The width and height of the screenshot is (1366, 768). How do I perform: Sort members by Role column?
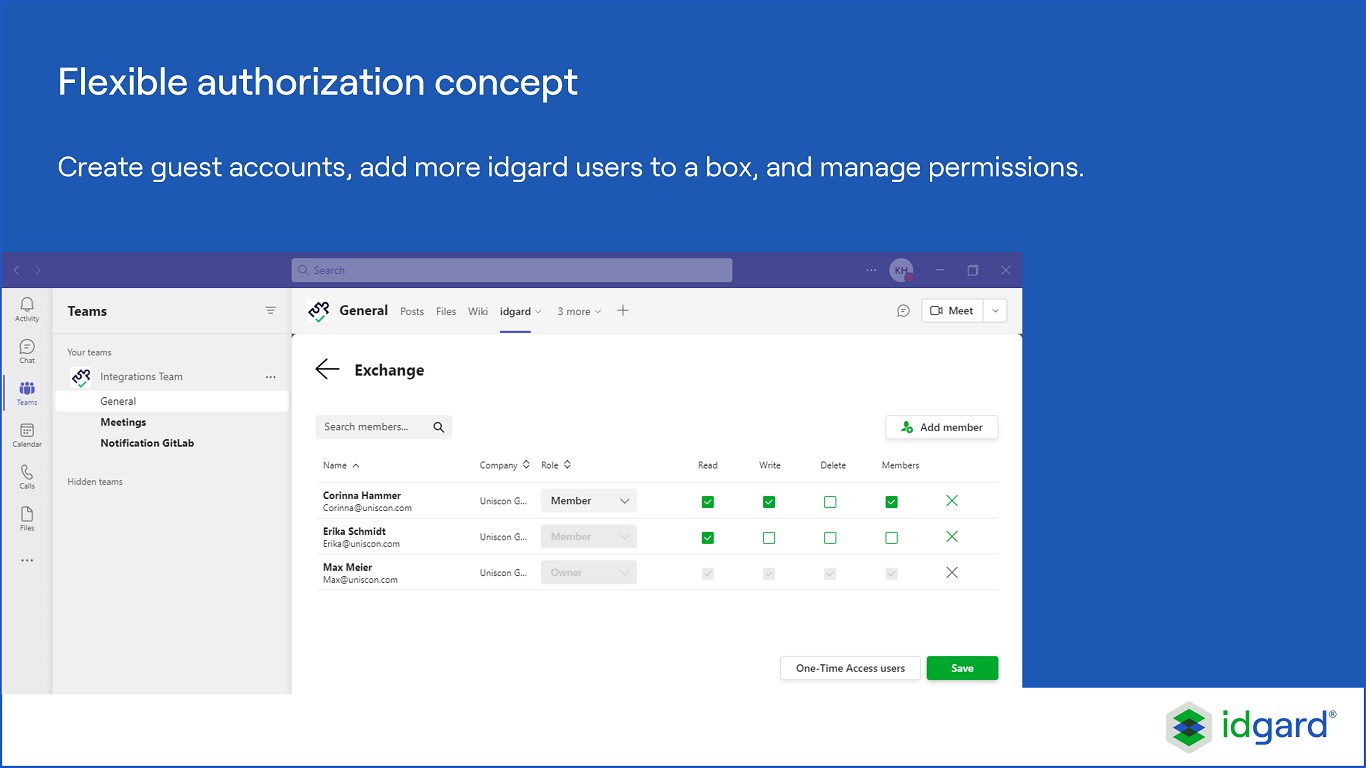(x=556, y=465)
